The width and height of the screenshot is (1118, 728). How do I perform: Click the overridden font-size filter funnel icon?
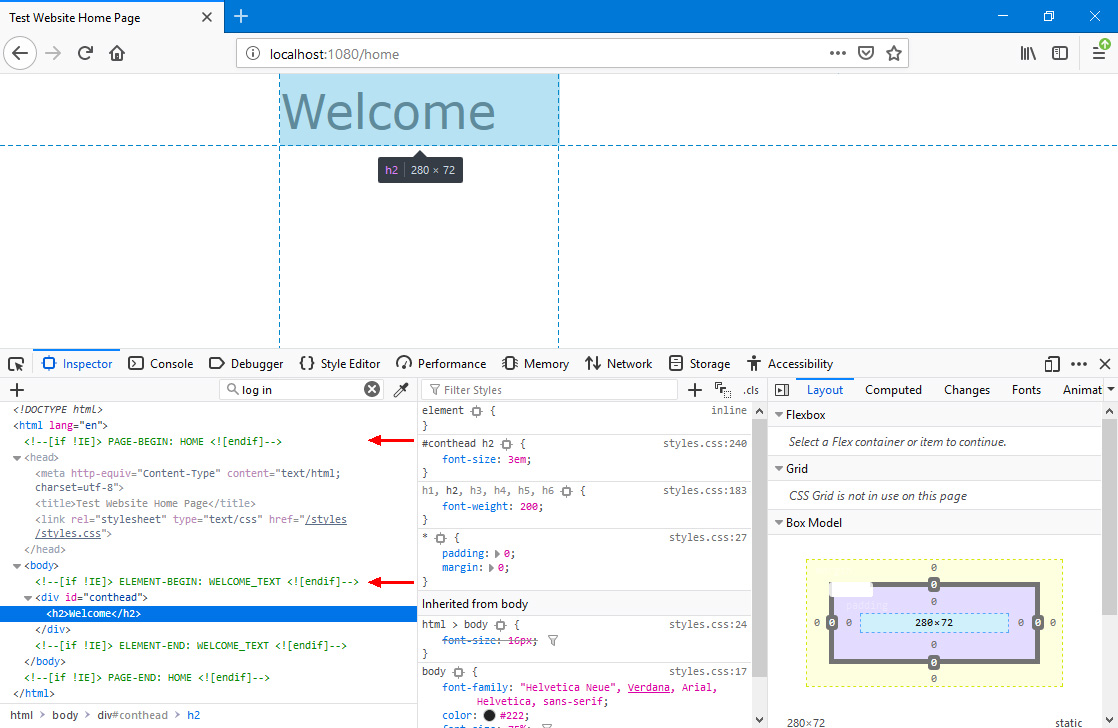click(553, 640)
